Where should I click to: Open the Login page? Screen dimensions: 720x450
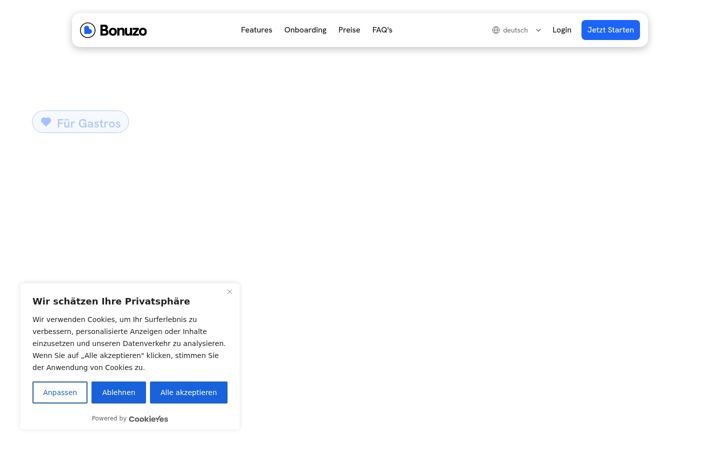pos(562,30)
